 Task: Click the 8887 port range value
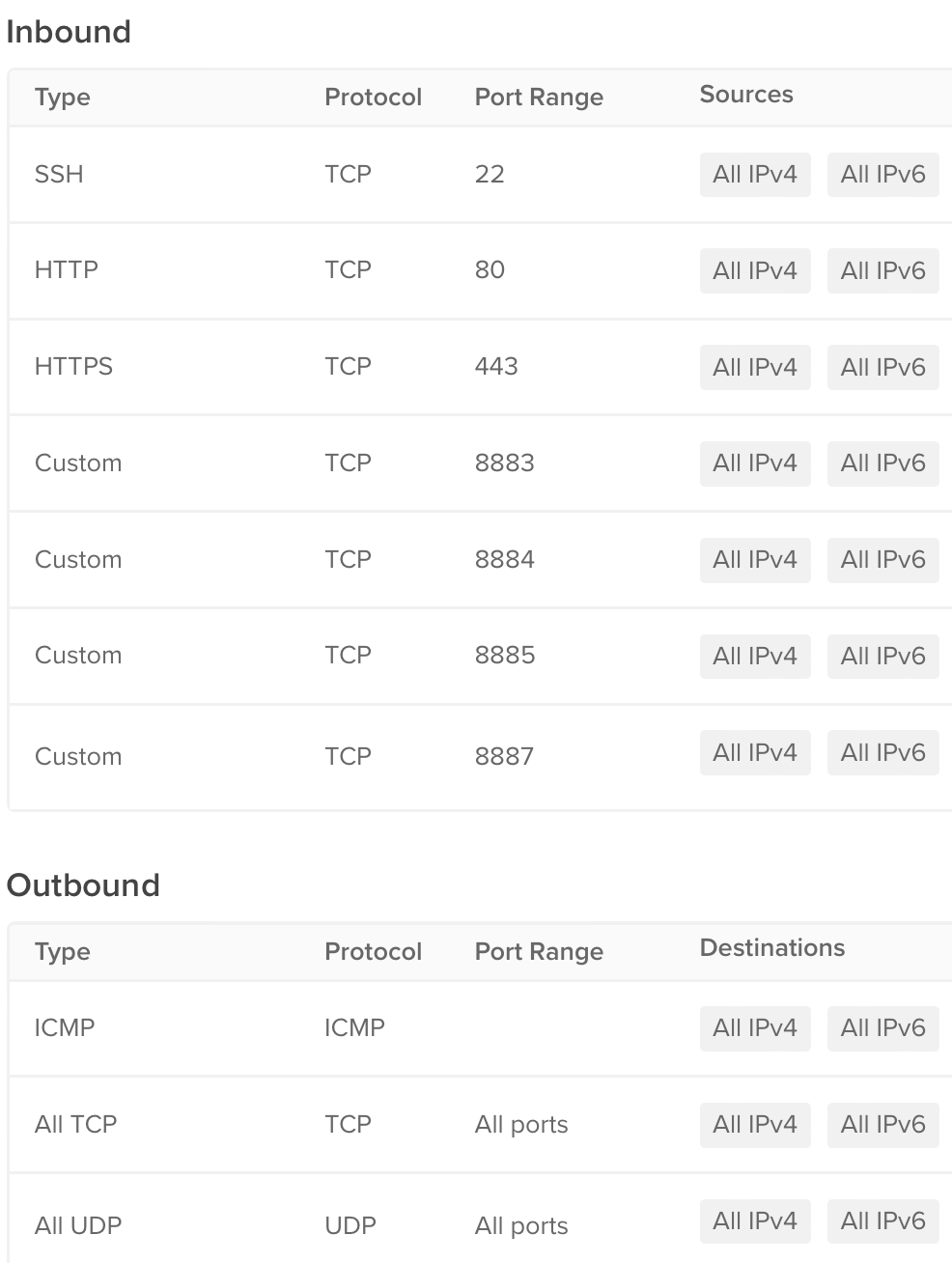tap(504, 756)
